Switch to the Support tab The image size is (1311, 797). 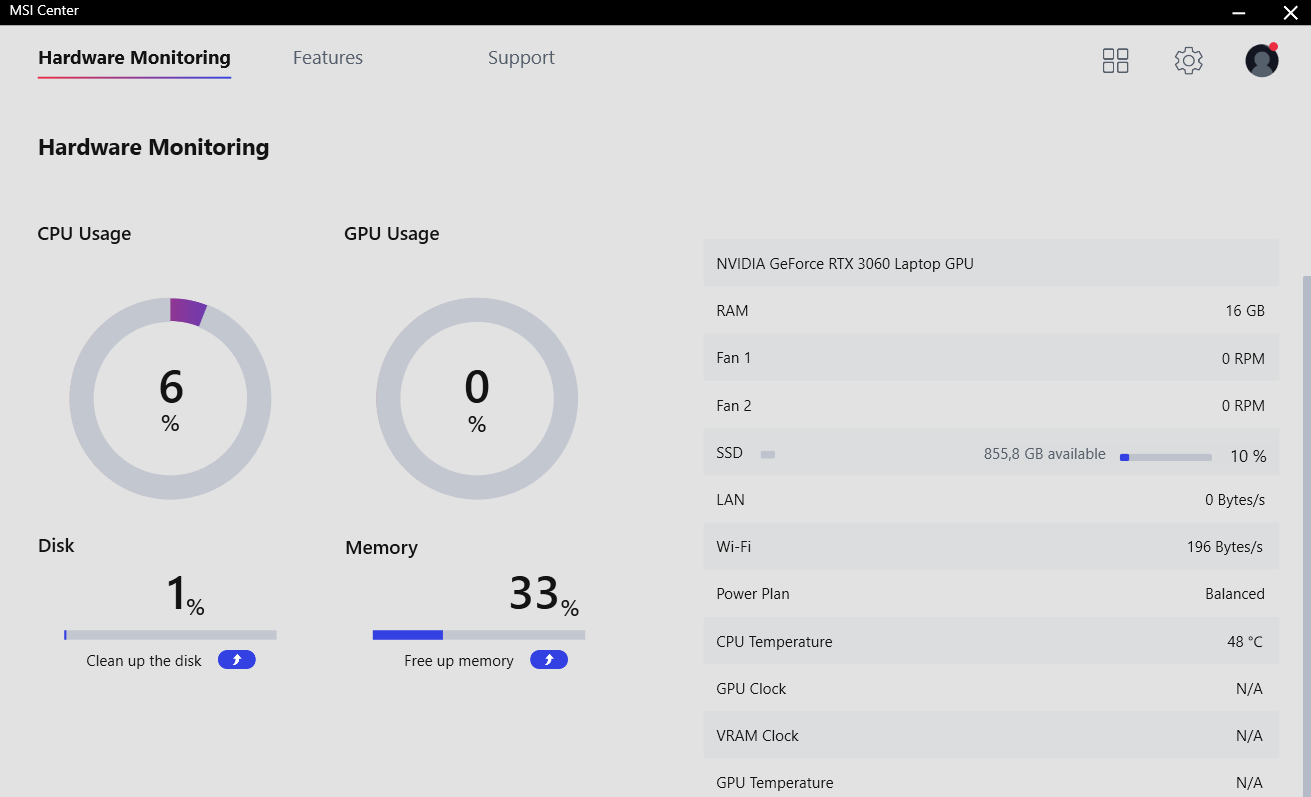pos(521,58)
